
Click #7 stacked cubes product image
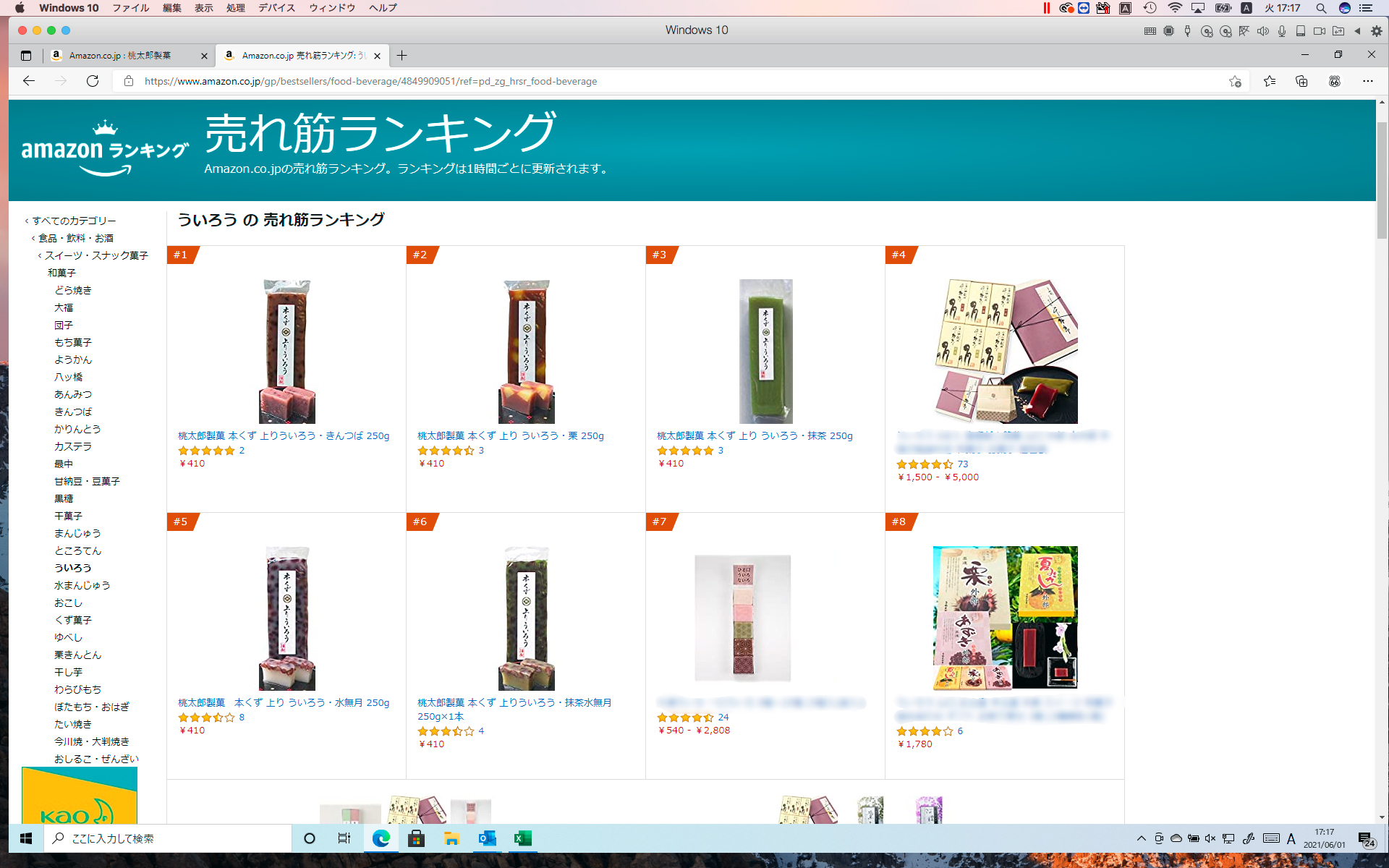click(x=743, y=618)
